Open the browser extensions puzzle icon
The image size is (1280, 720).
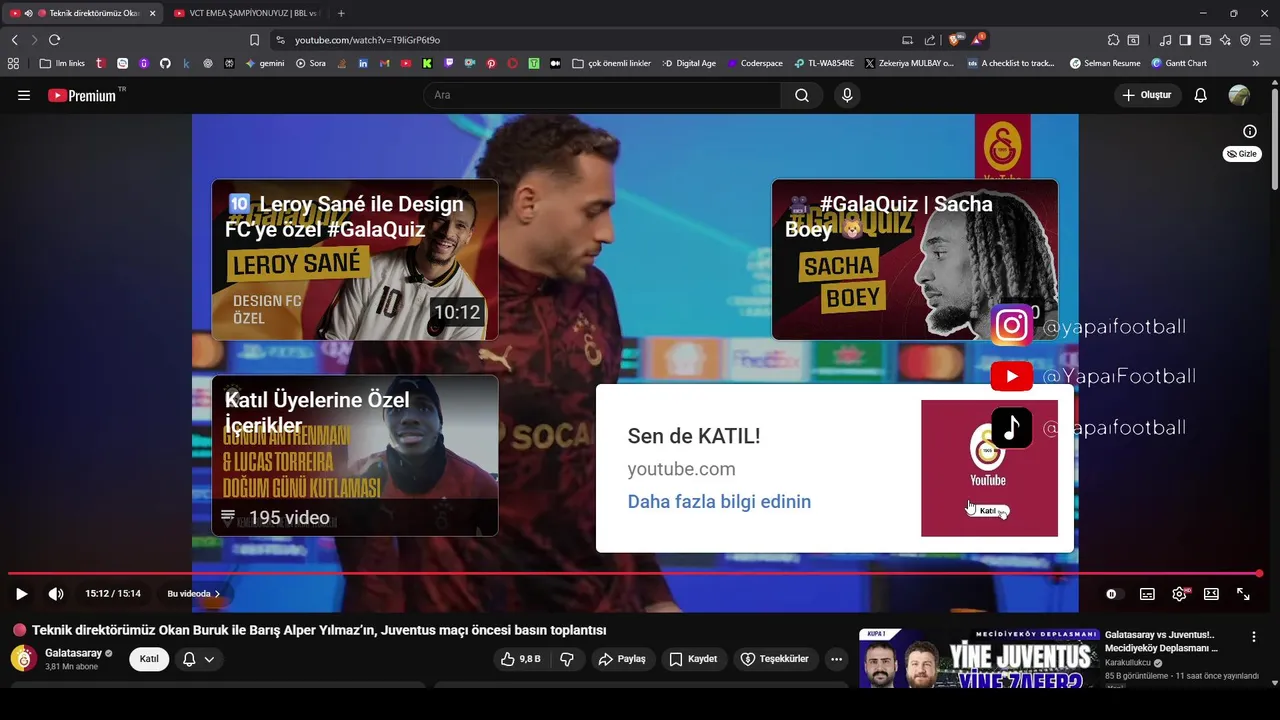click(x=1113, y=40)
